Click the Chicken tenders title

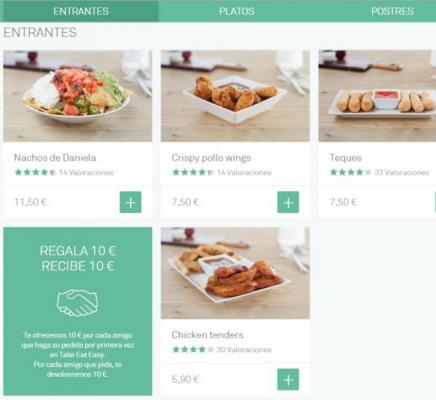[207, 335]
